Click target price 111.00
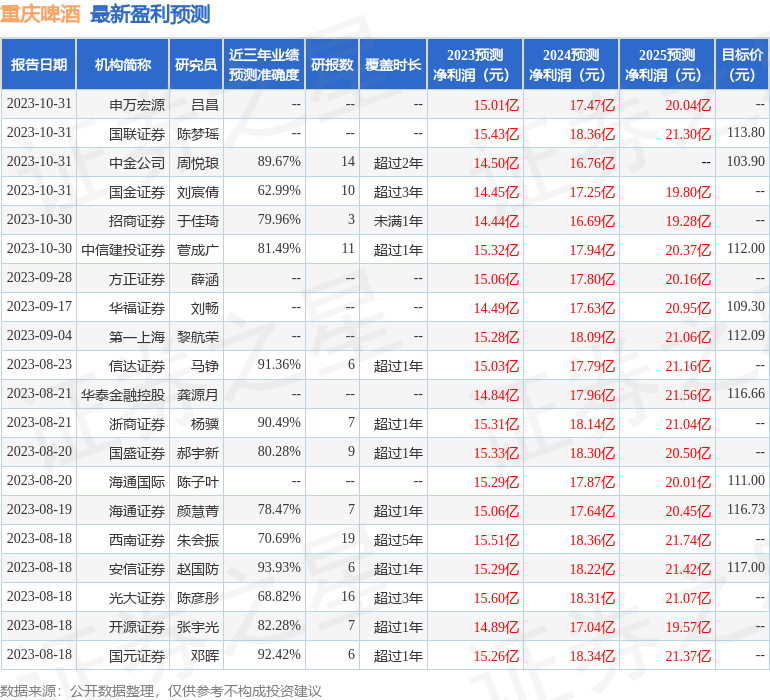 [746, 480]
